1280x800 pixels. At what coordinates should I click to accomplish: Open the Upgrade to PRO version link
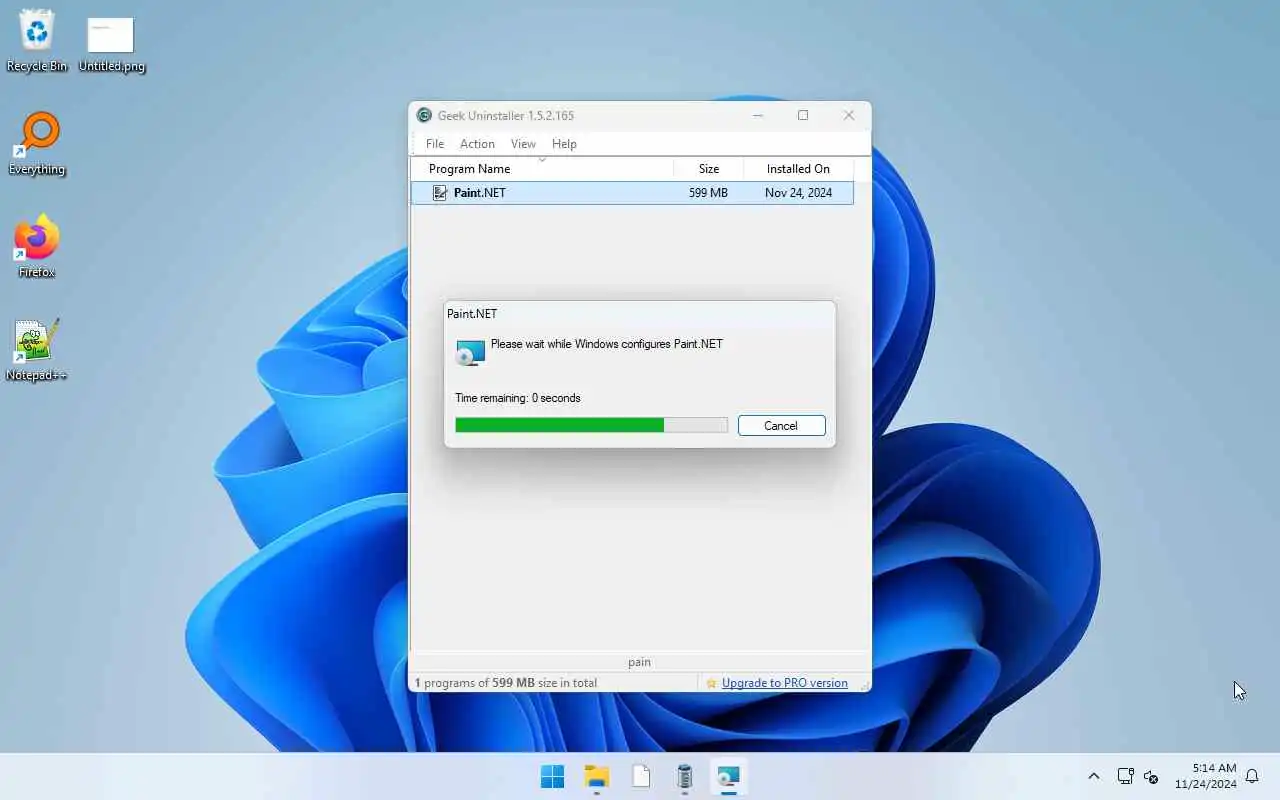pyautogui.click(x=785, y=683)
